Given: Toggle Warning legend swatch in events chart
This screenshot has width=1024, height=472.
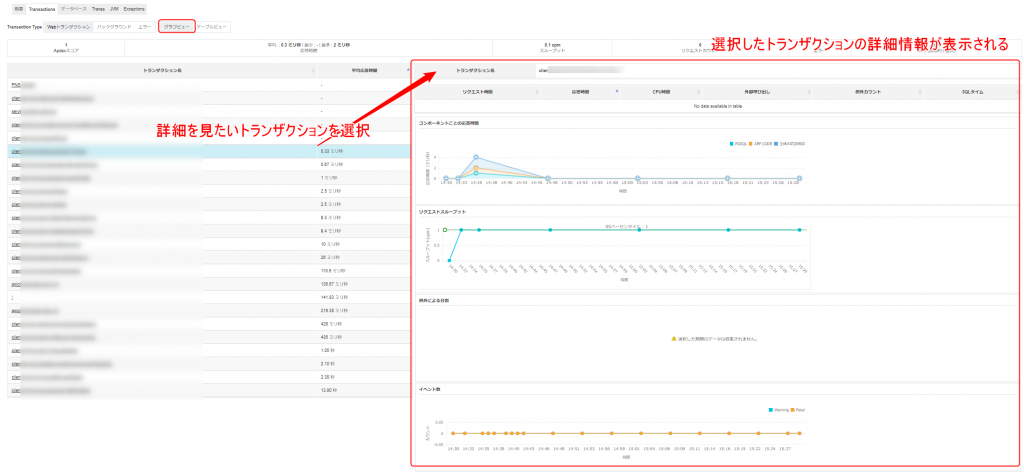Looking at the screenshot, I should point(771,410).
